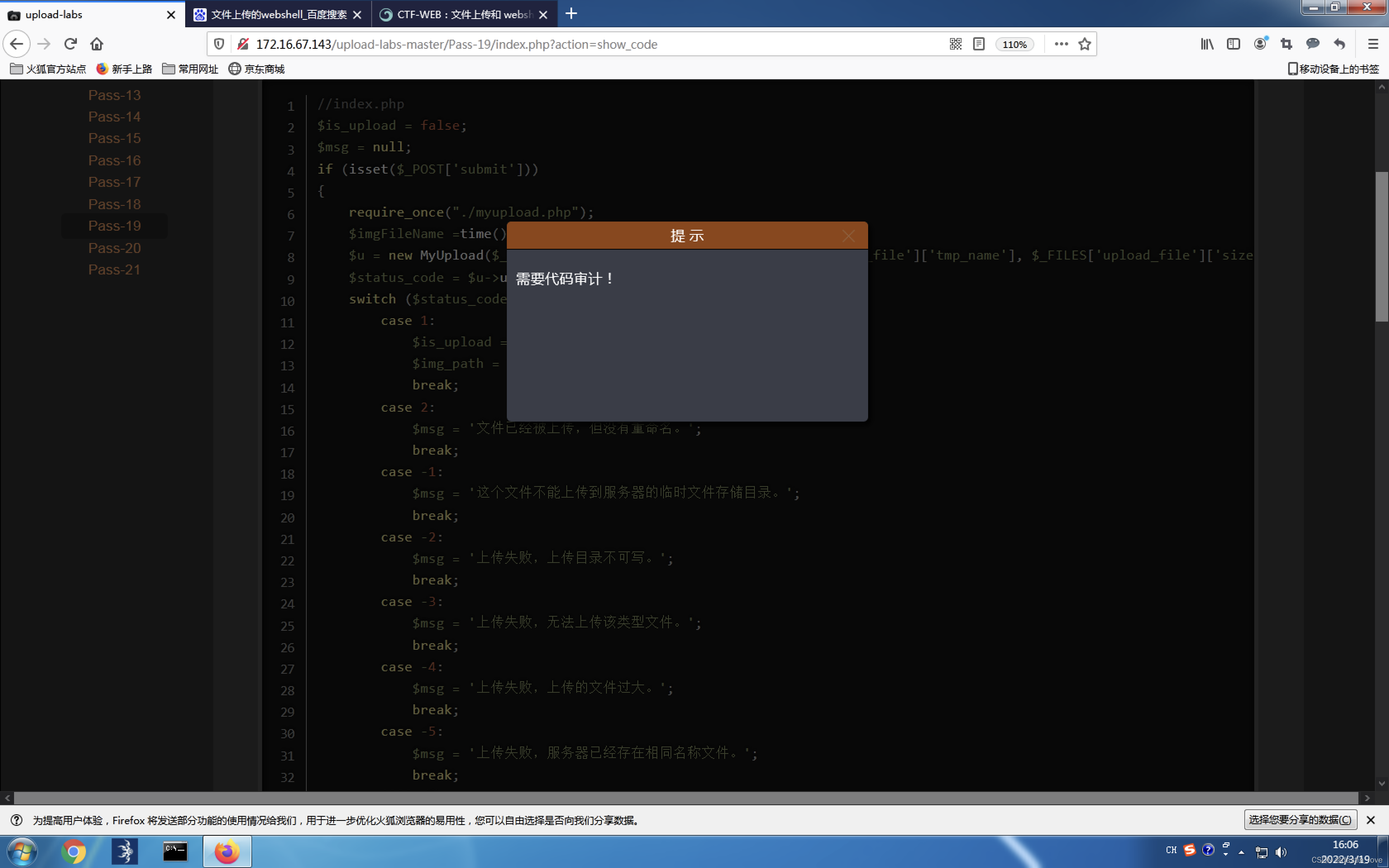Select Pass-20 in the sidebar

click(114, 248)
